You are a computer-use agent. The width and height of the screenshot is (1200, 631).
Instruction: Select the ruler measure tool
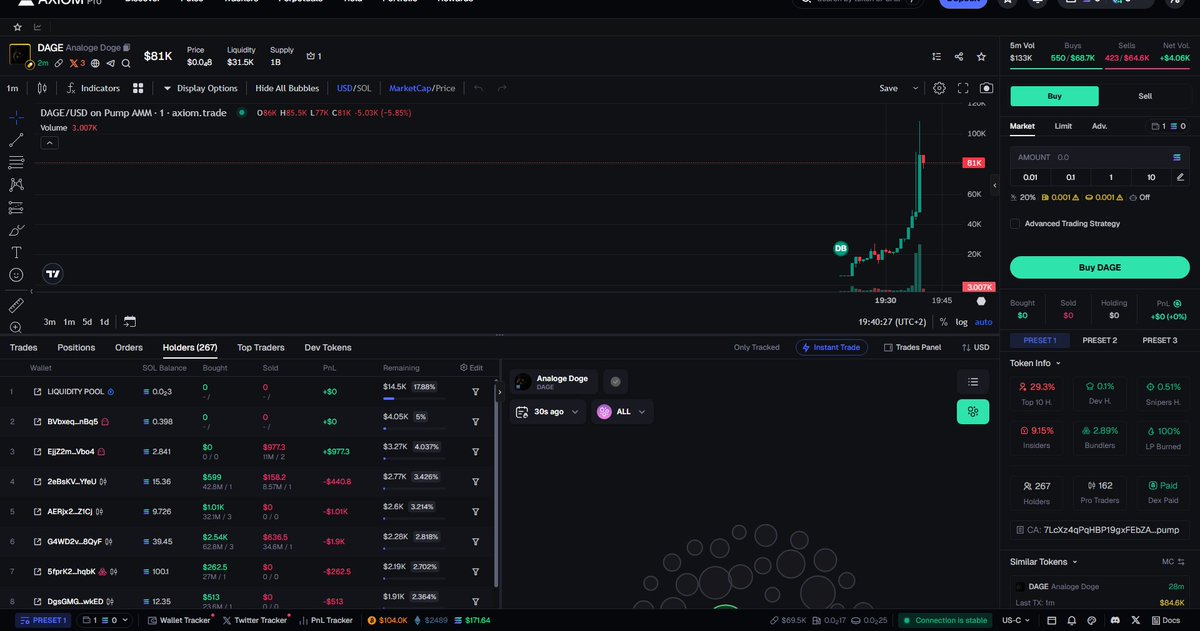tap(16, 304)
